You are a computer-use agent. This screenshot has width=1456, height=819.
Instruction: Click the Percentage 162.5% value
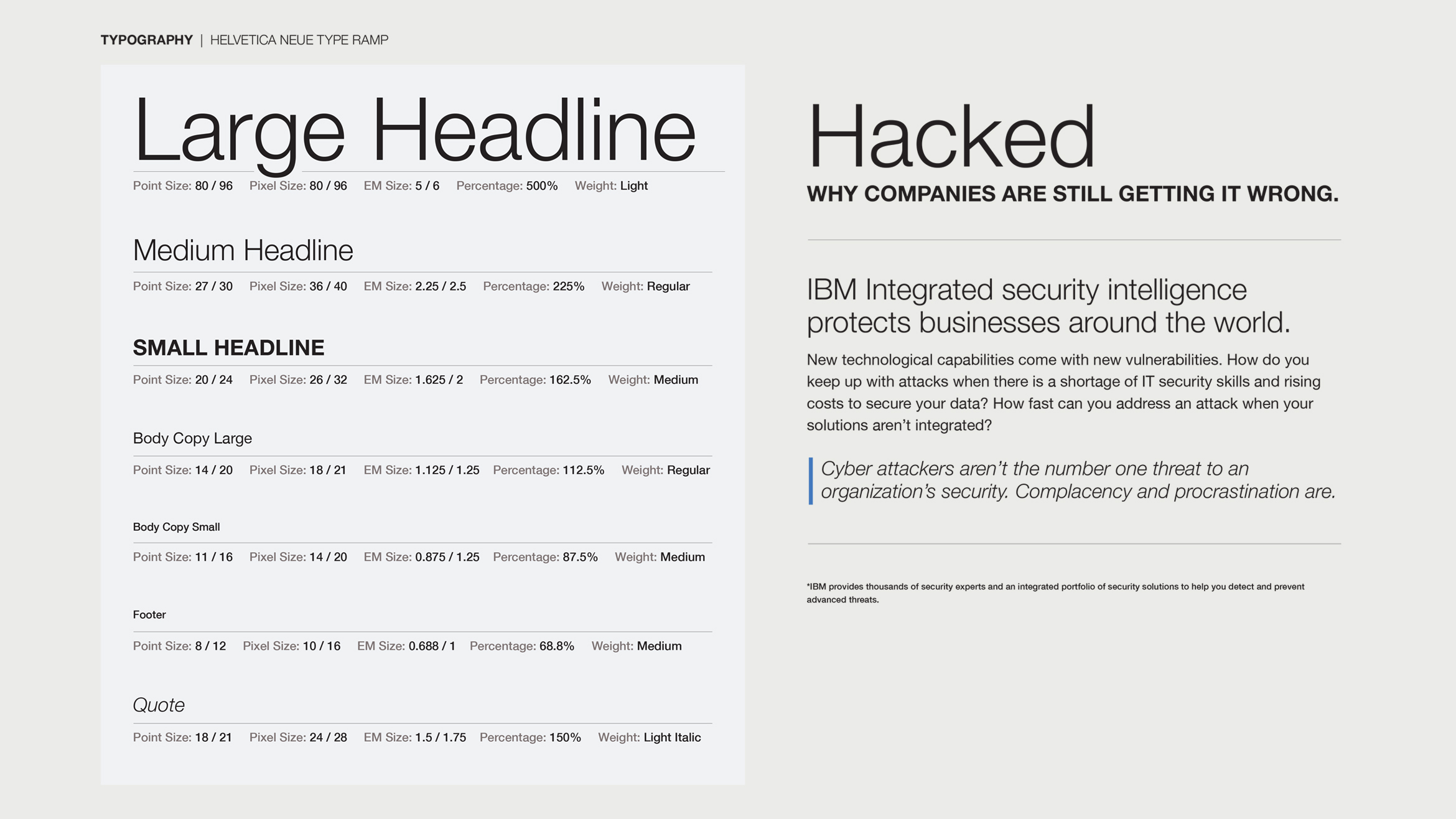(x=570, y=380)
